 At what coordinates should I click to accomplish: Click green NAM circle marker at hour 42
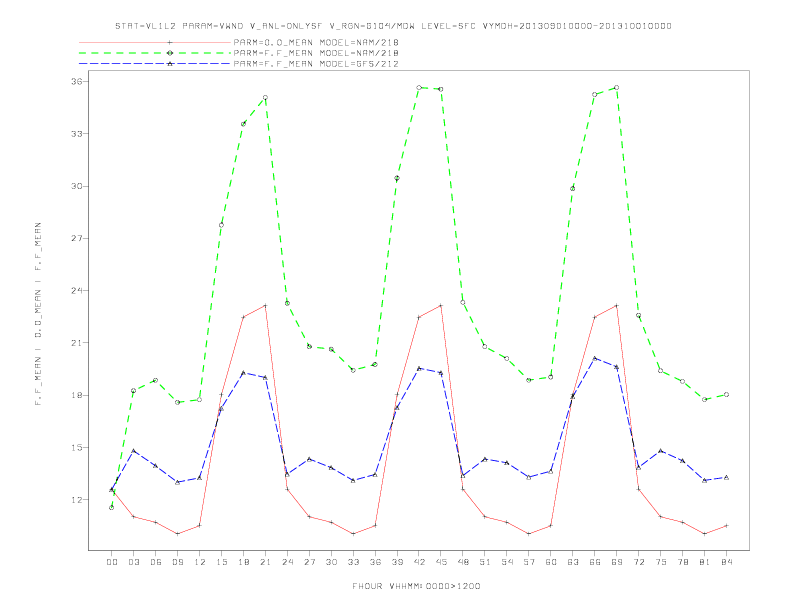(419, 87)
